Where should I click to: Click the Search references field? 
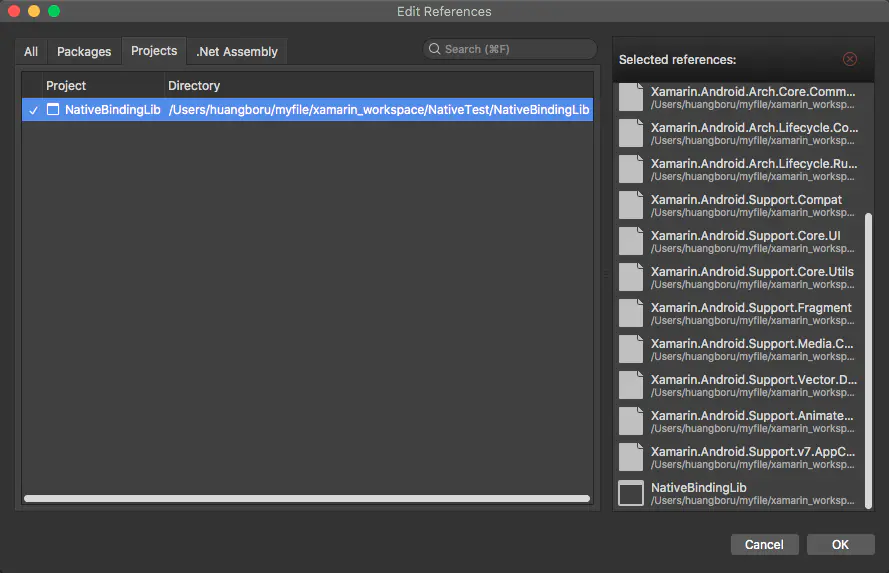510,49
